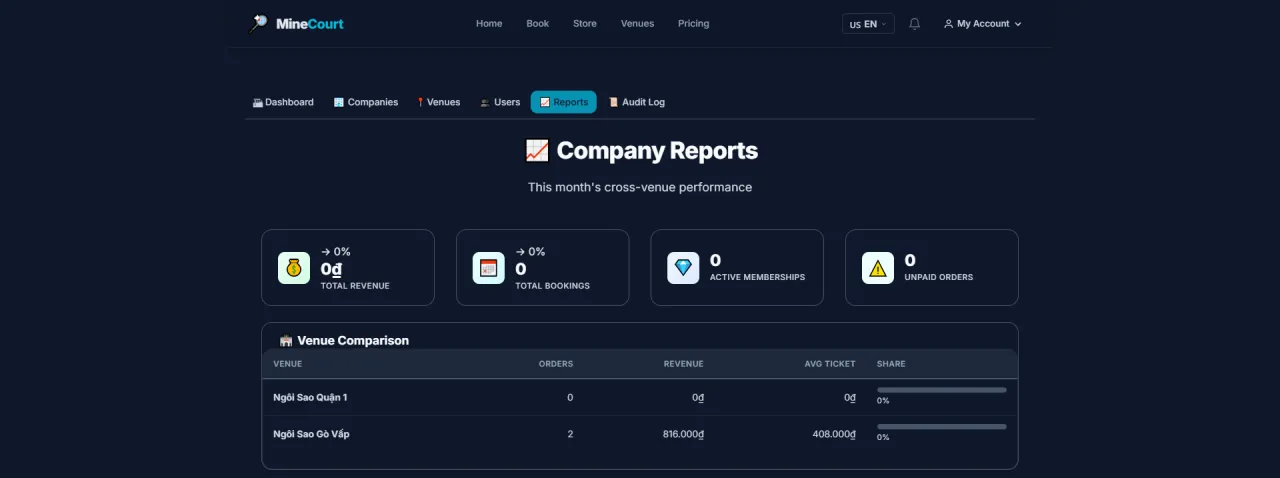
Task: Open Venues in the top navigation
Action: [x=637, y=24]
